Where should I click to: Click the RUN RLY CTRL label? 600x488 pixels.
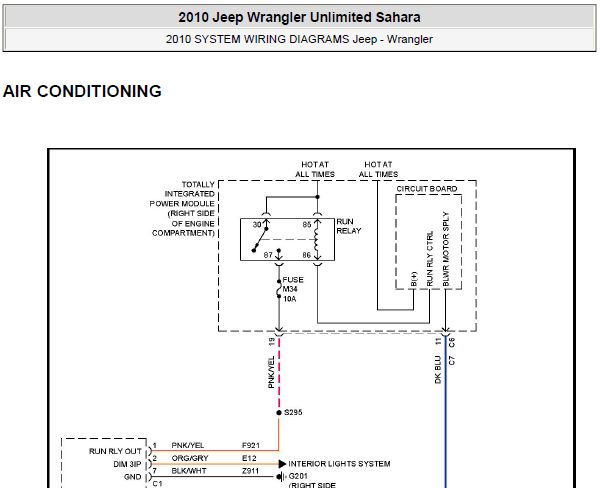[x=430, y=259]
